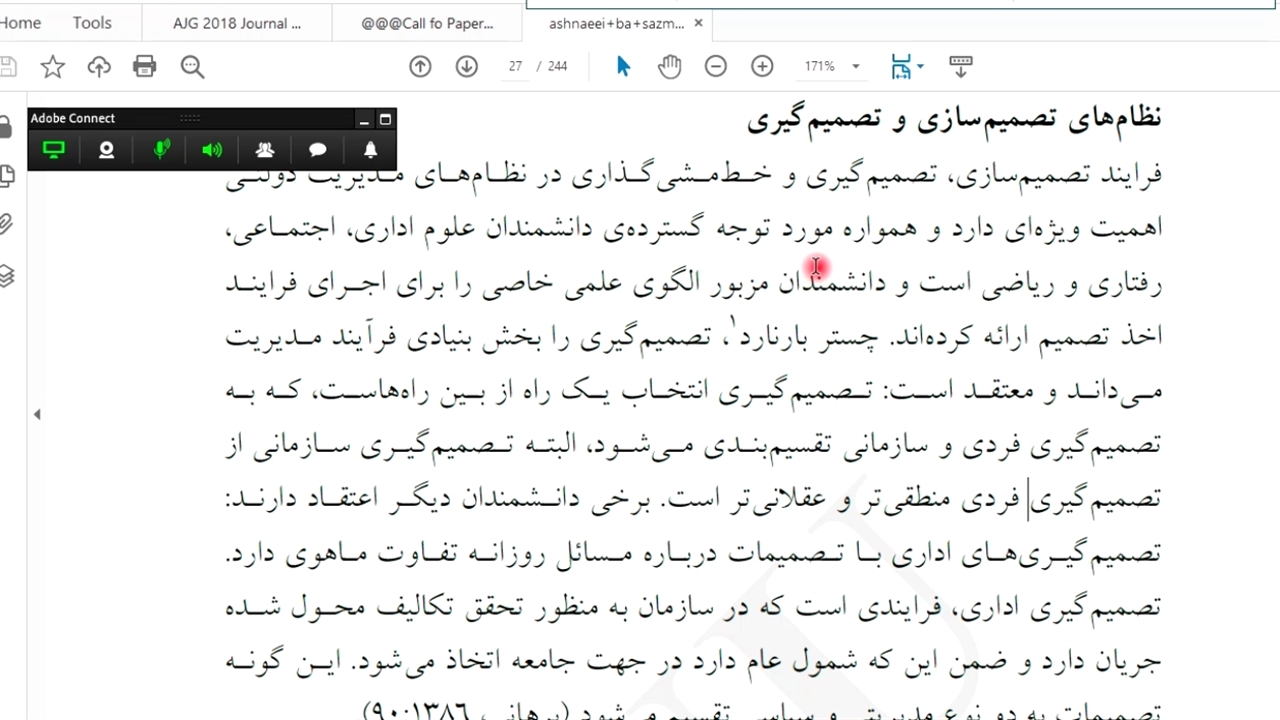Zoom out with the minus button
The image size is (1280, 720).
point(715,66)
